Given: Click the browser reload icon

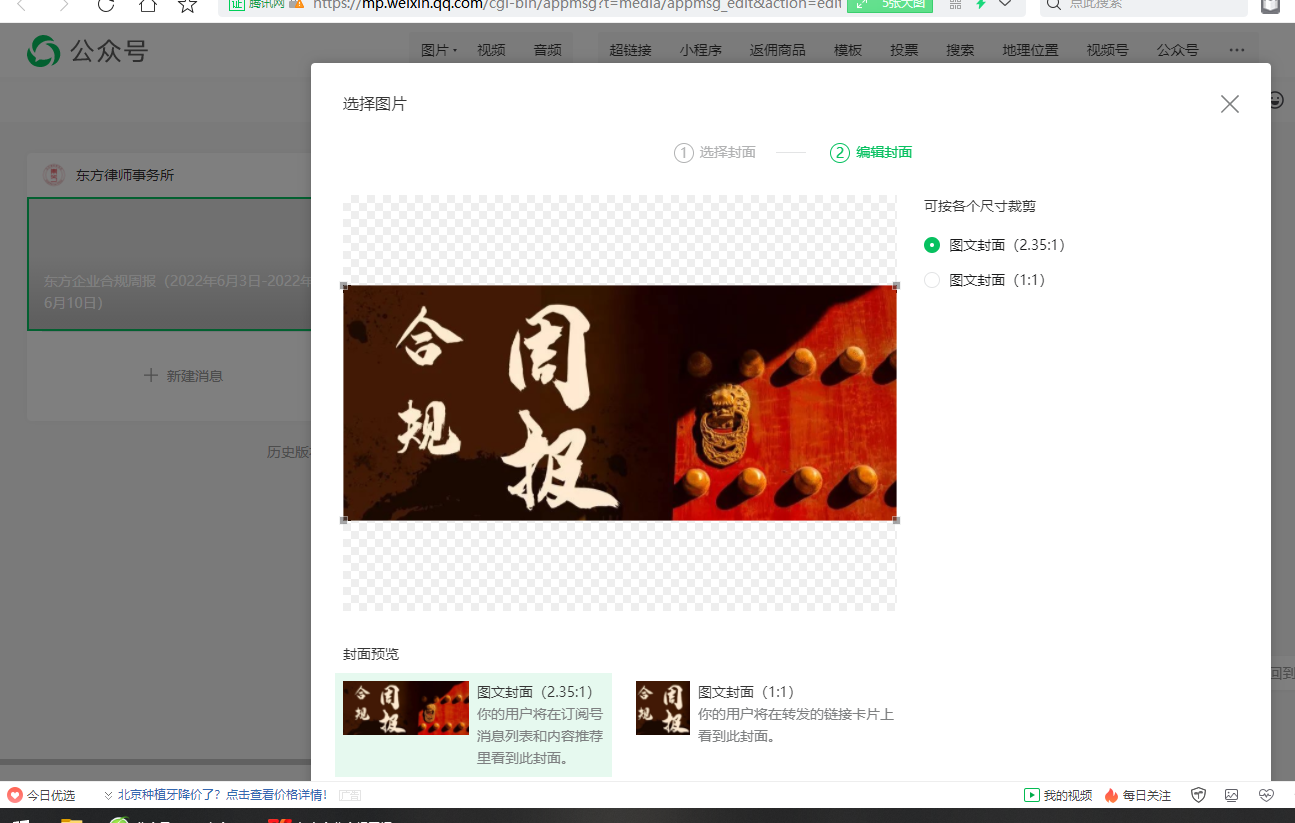Looking at the screenshot, I should tap(106, 5).
